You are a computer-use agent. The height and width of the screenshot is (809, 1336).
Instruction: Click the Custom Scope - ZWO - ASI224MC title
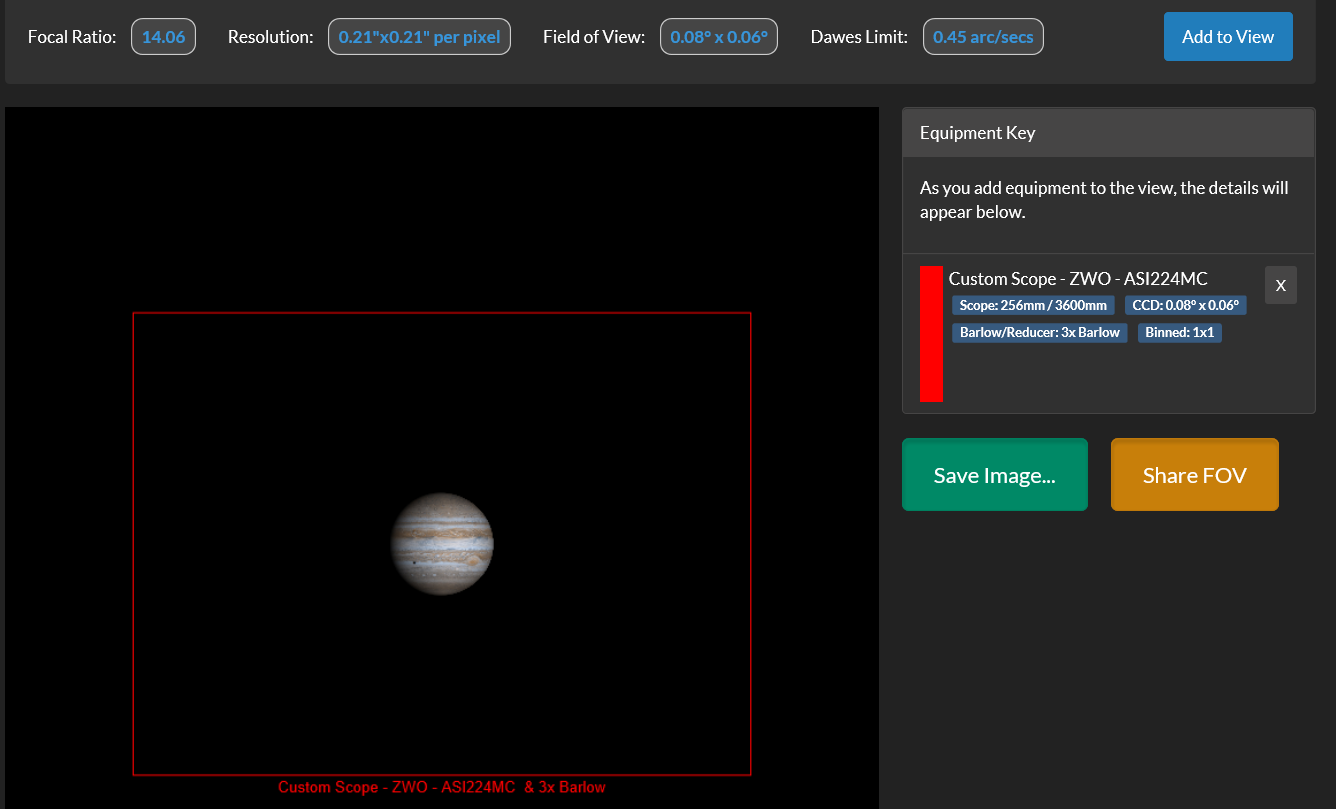[1078, 279]
